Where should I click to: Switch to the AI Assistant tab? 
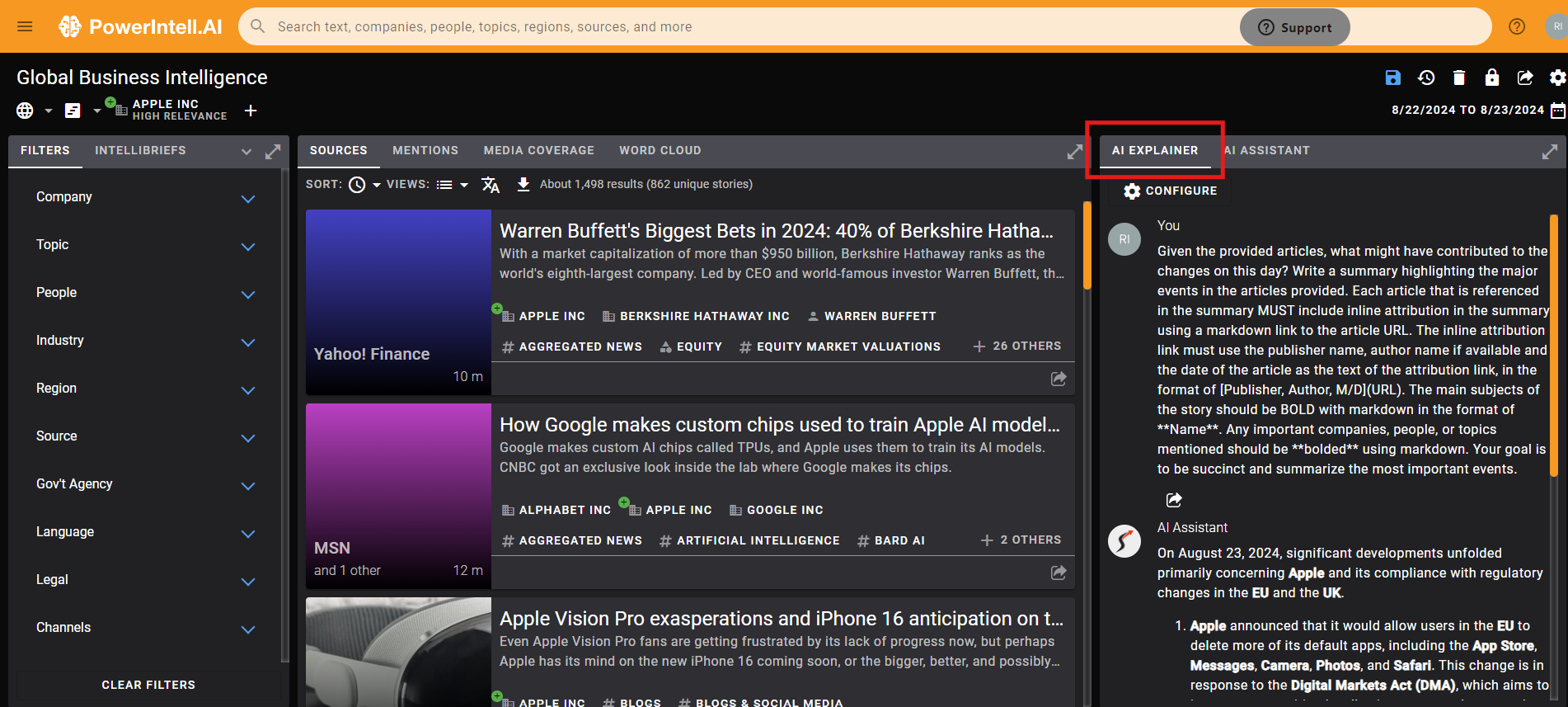1267,150
